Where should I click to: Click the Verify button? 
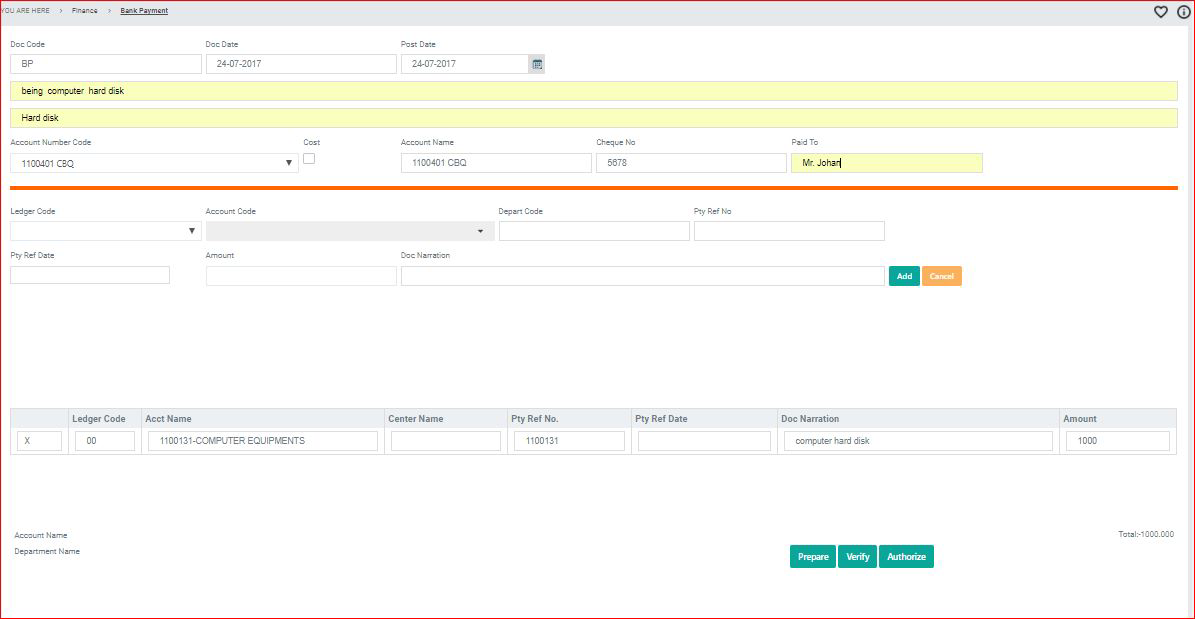858,557
